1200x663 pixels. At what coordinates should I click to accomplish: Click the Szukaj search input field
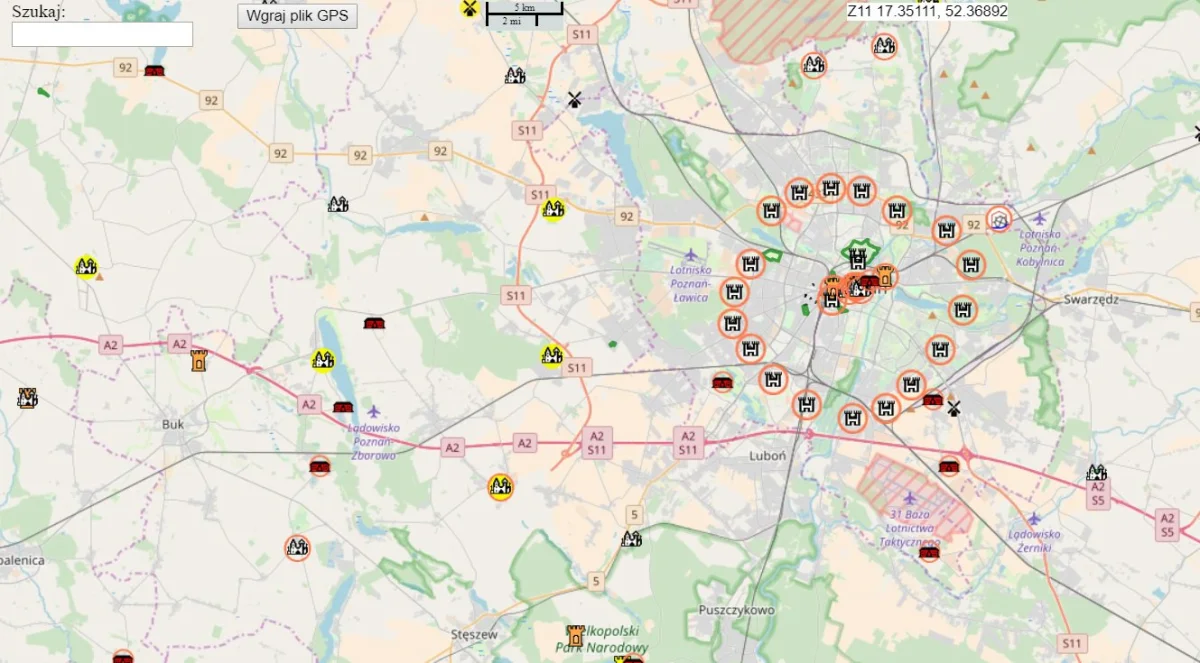[102, 34]
